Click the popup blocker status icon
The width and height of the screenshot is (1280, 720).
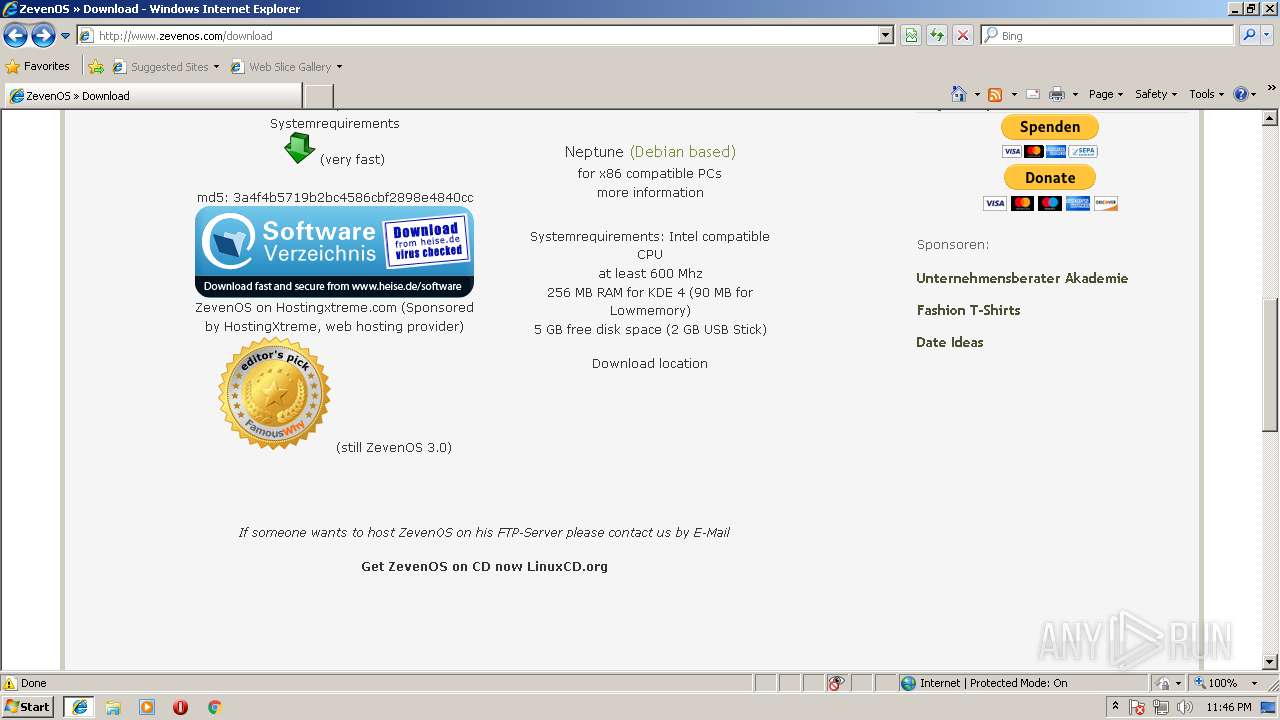point(836,684)
